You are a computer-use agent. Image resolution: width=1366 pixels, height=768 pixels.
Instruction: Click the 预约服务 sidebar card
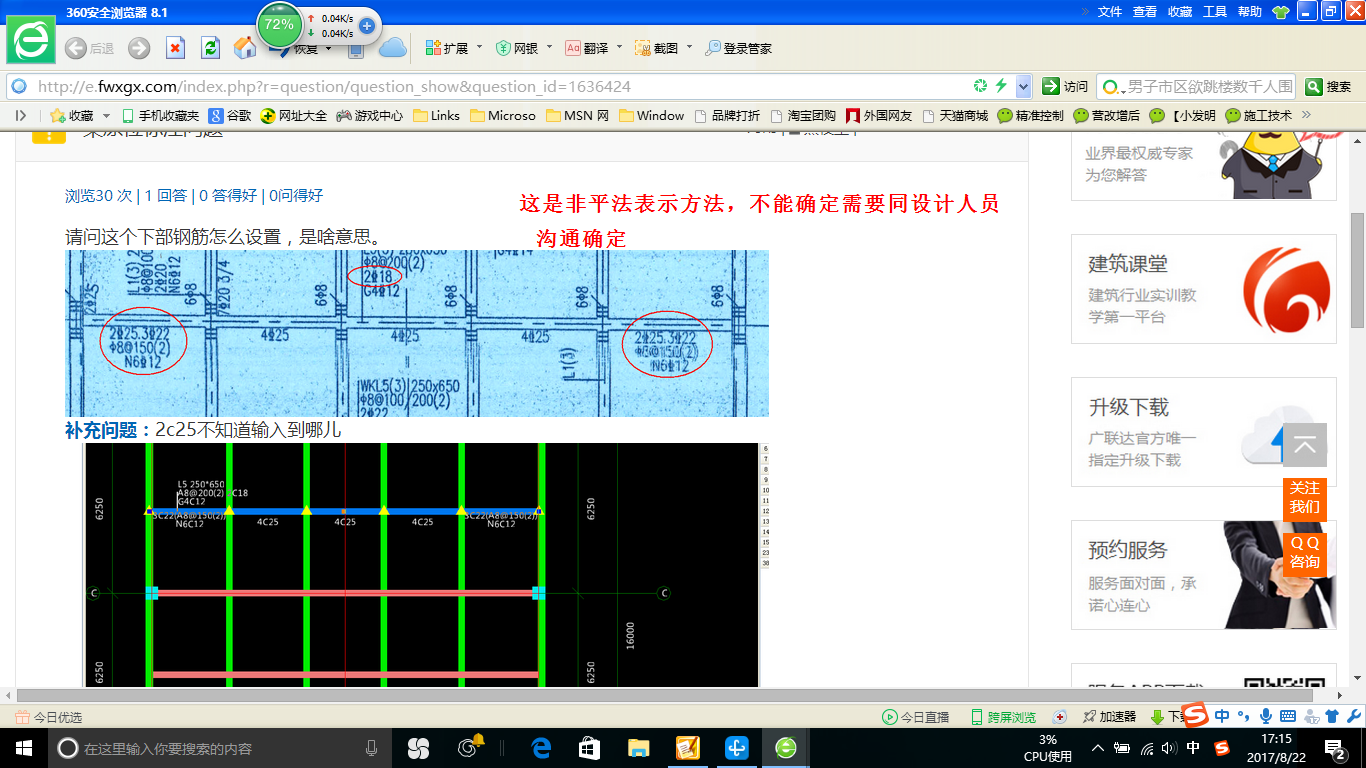point(1204,575)
